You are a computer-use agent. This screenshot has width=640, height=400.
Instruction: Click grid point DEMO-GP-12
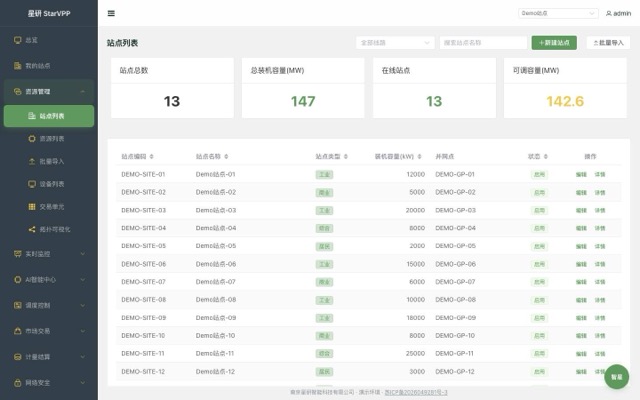coord(455,371)
